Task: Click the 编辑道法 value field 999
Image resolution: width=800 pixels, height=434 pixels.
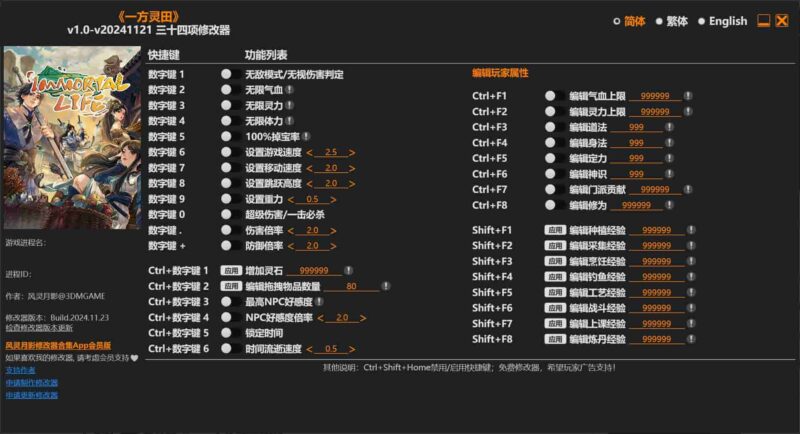Action: click(x=636, y=127)
